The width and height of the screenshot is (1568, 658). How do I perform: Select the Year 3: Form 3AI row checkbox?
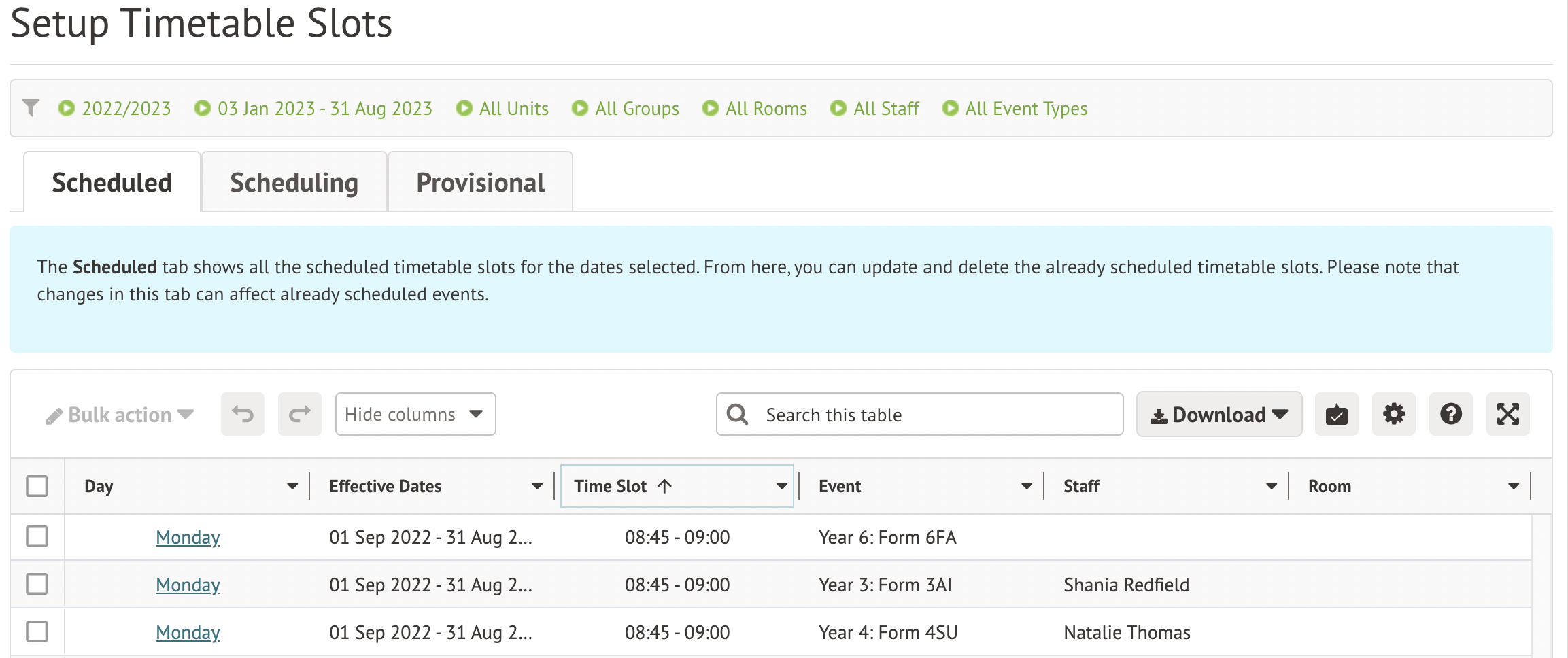click(x=37, y=584)
